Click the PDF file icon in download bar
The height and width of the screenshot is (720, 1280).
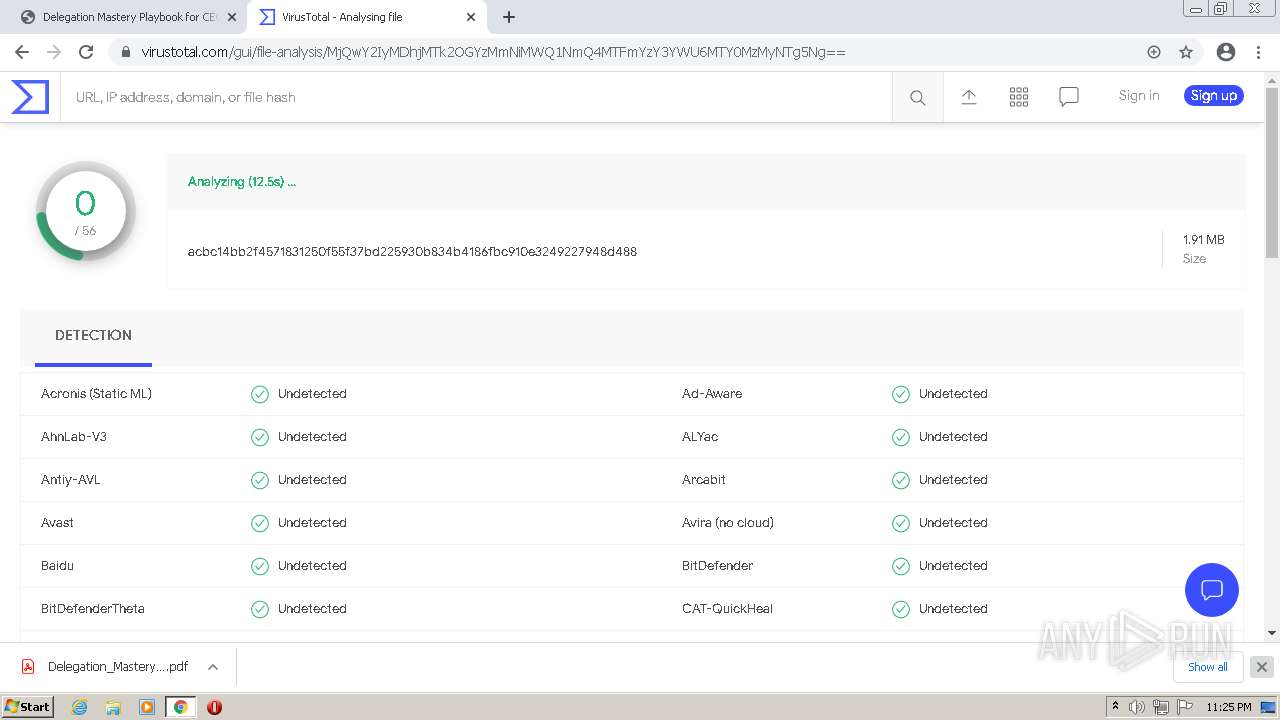point(29,667)
